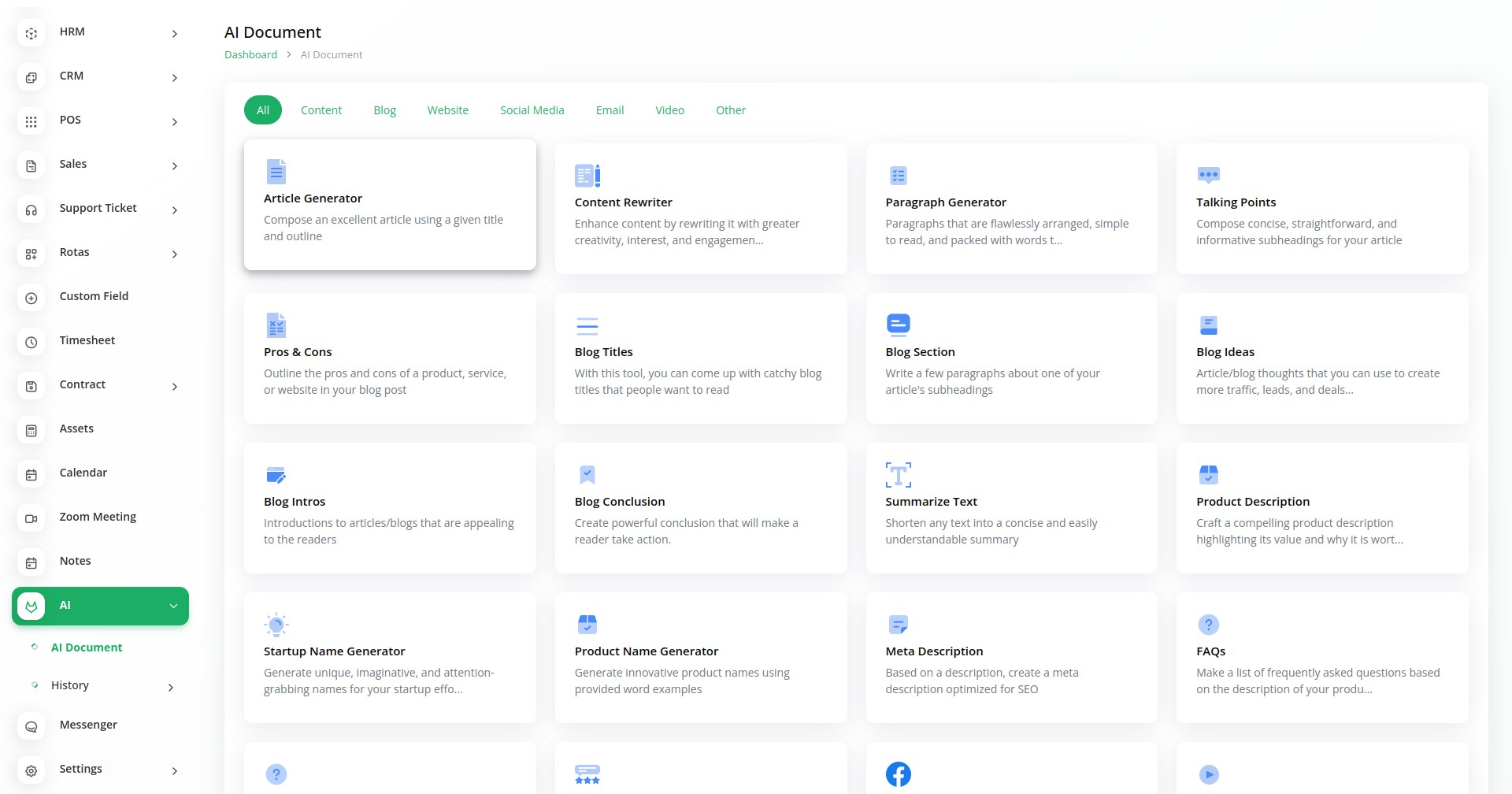Expand the Rotas menu chevron
Viewport: 1512px width, 794px height.
tap(175, 254)
